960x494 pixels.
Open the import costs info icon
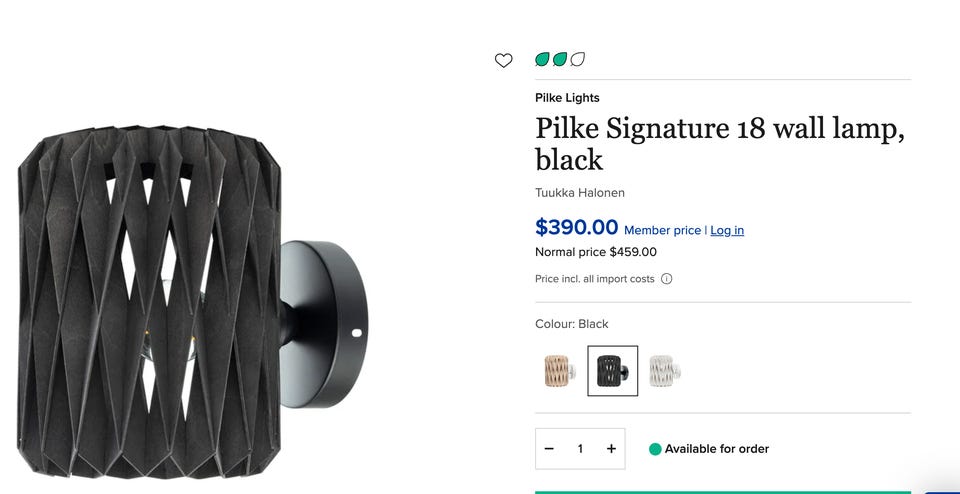click(x=667, y=279)
